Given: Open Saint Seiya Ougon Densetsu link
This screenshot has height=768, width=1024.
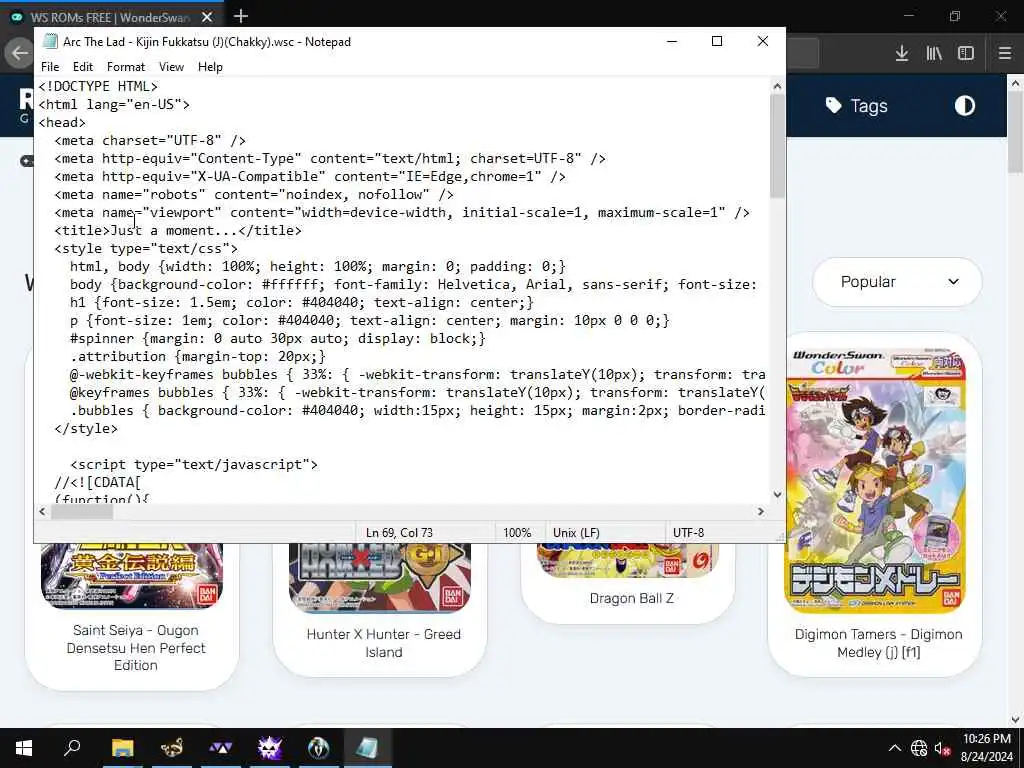Looking at the screenshot, I should coord(136,647).
